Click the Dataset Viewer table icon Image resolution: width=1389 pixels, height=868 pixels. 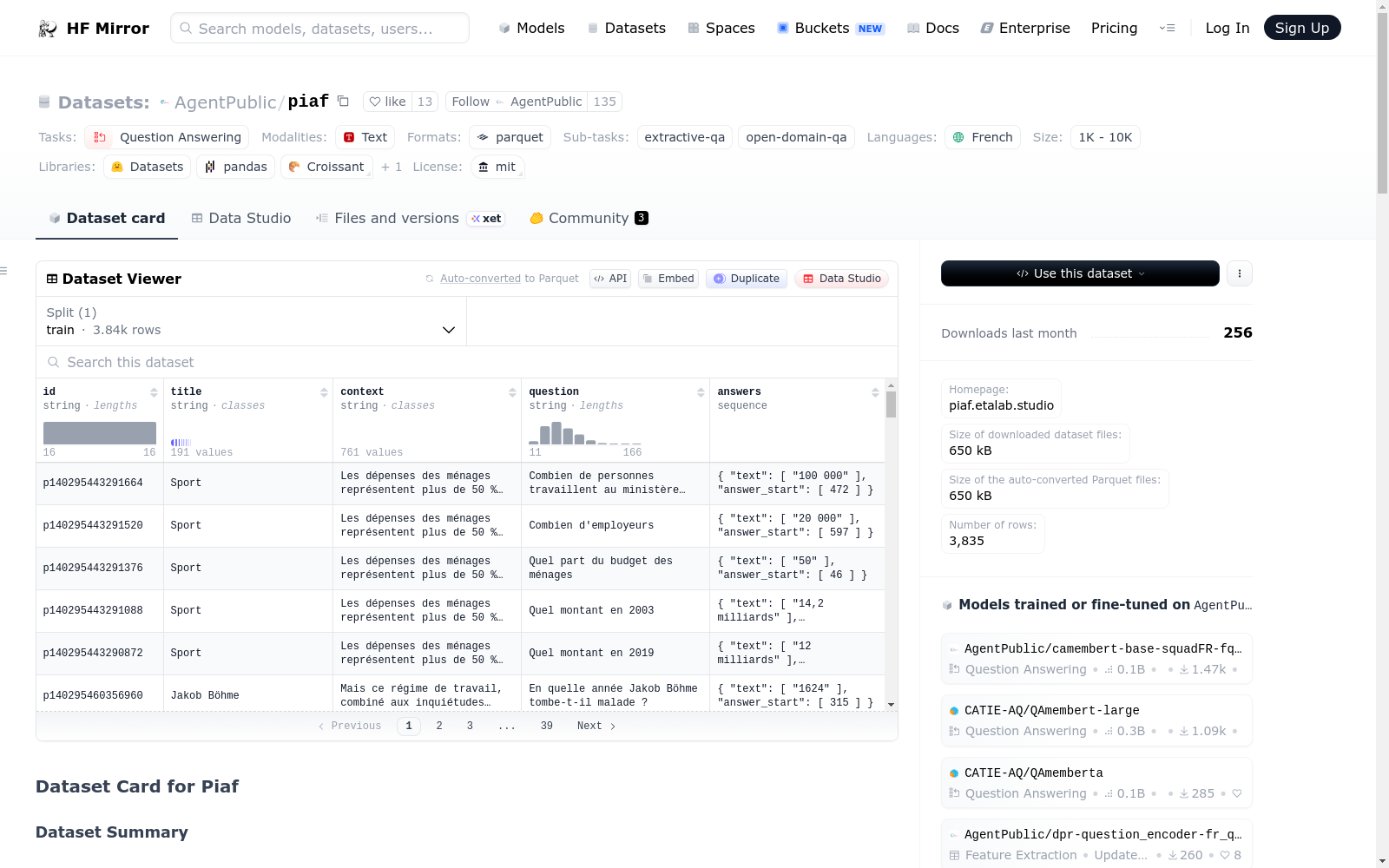[x=52, y=279]
